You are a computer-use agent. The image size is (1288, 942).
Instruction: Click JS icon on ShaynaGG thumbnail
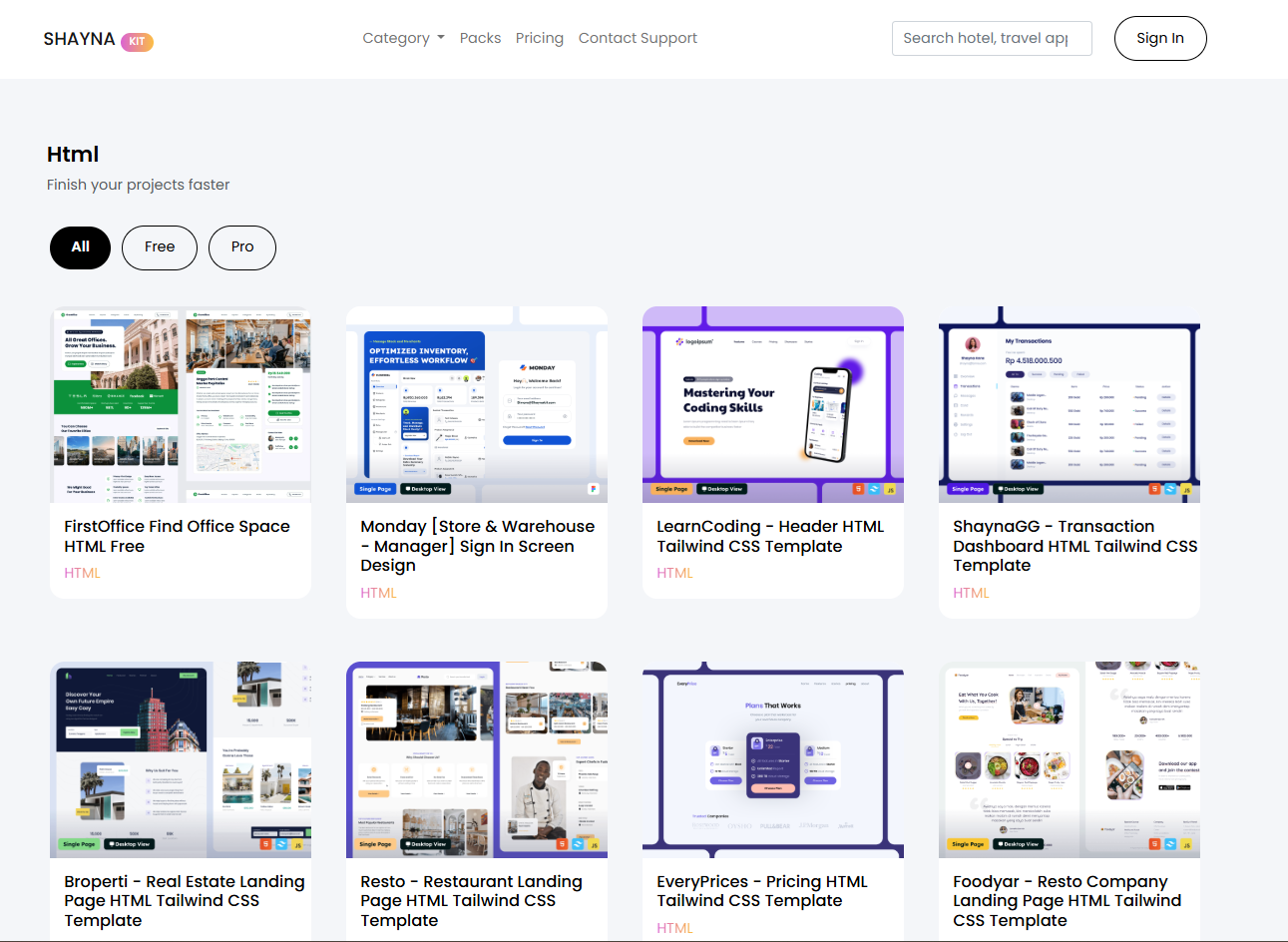pyautogui.click(x=1186, y=489)
